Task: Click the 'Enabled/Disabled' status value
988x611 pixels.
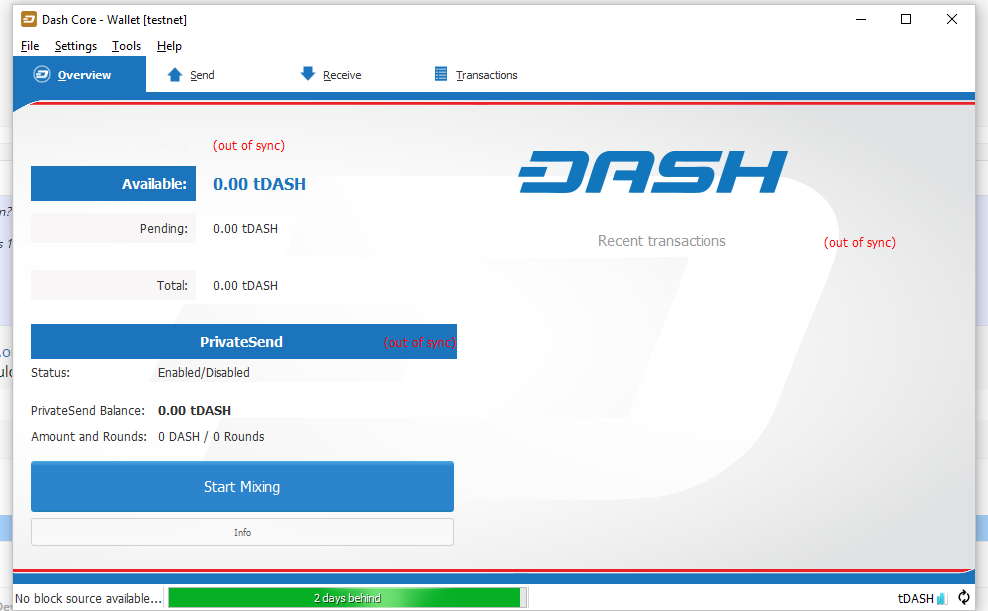Action: point(204,372)
